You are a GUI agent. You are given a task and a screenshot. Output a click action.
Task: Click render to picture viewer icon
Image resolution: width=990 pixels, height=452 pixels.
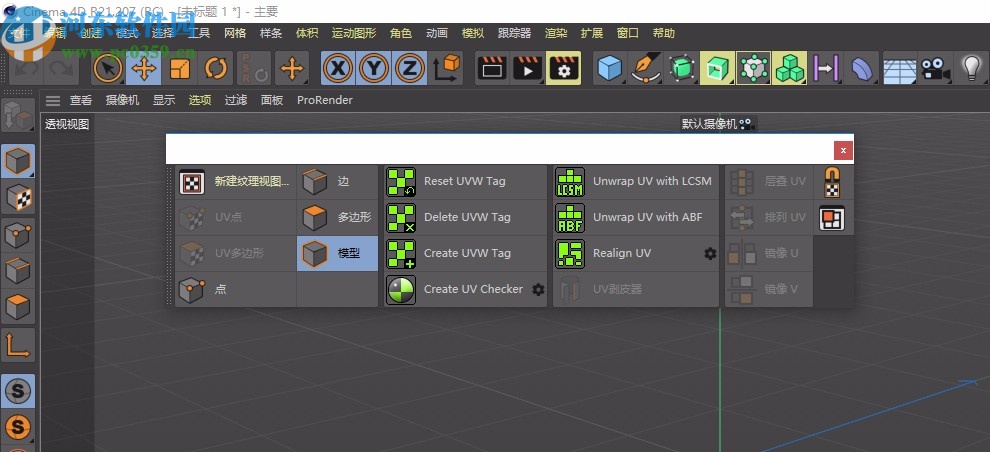pos(528,68)
